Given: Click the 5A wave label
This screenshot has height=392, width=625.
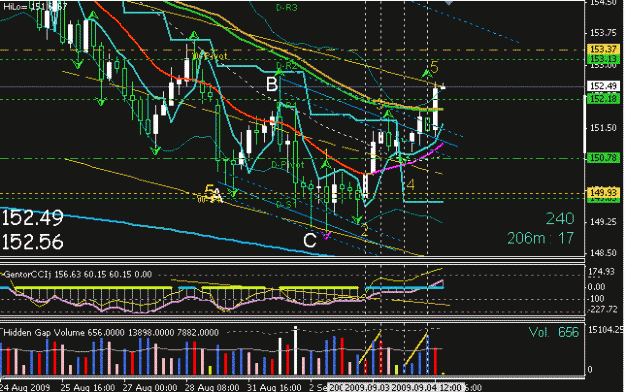Looking at the screenshot, I should pyautogui.click(x=213, y=193).
